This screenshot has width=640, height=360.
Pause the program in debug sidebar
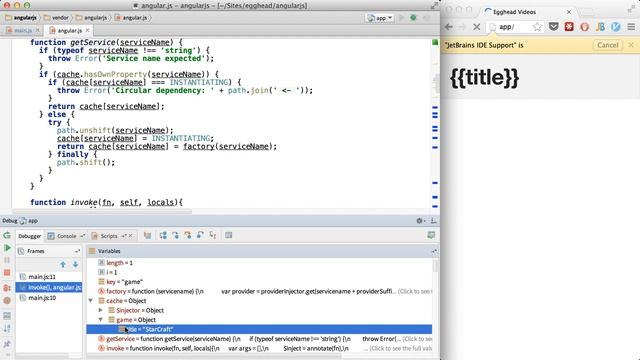tap(7, 260)
